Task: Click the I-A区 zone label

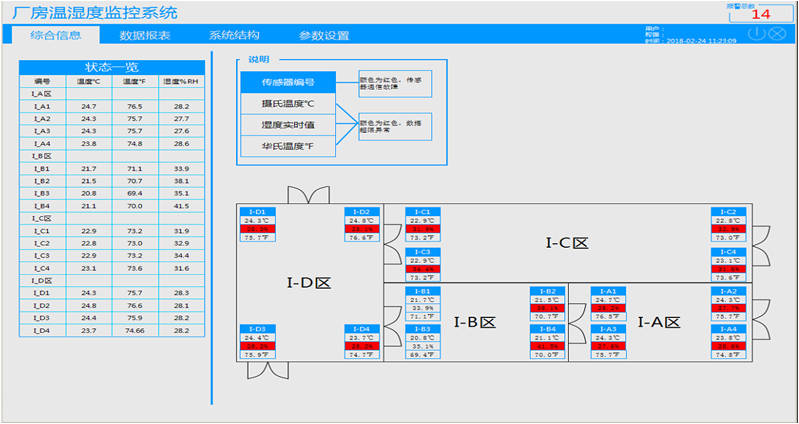Action: coord(659,322)
